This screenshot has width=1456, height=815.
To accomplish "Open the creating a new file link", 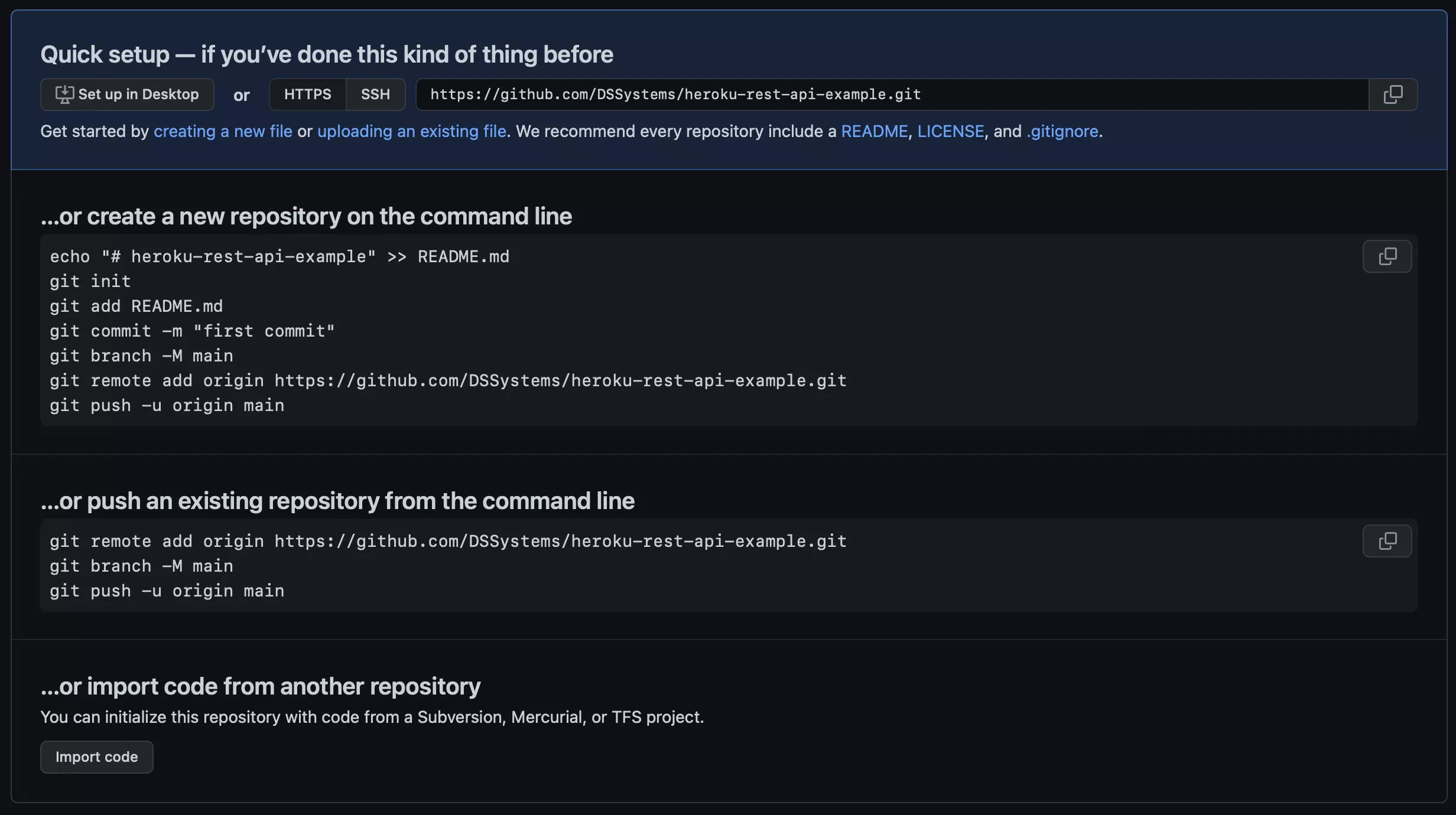I will (223, 131).
